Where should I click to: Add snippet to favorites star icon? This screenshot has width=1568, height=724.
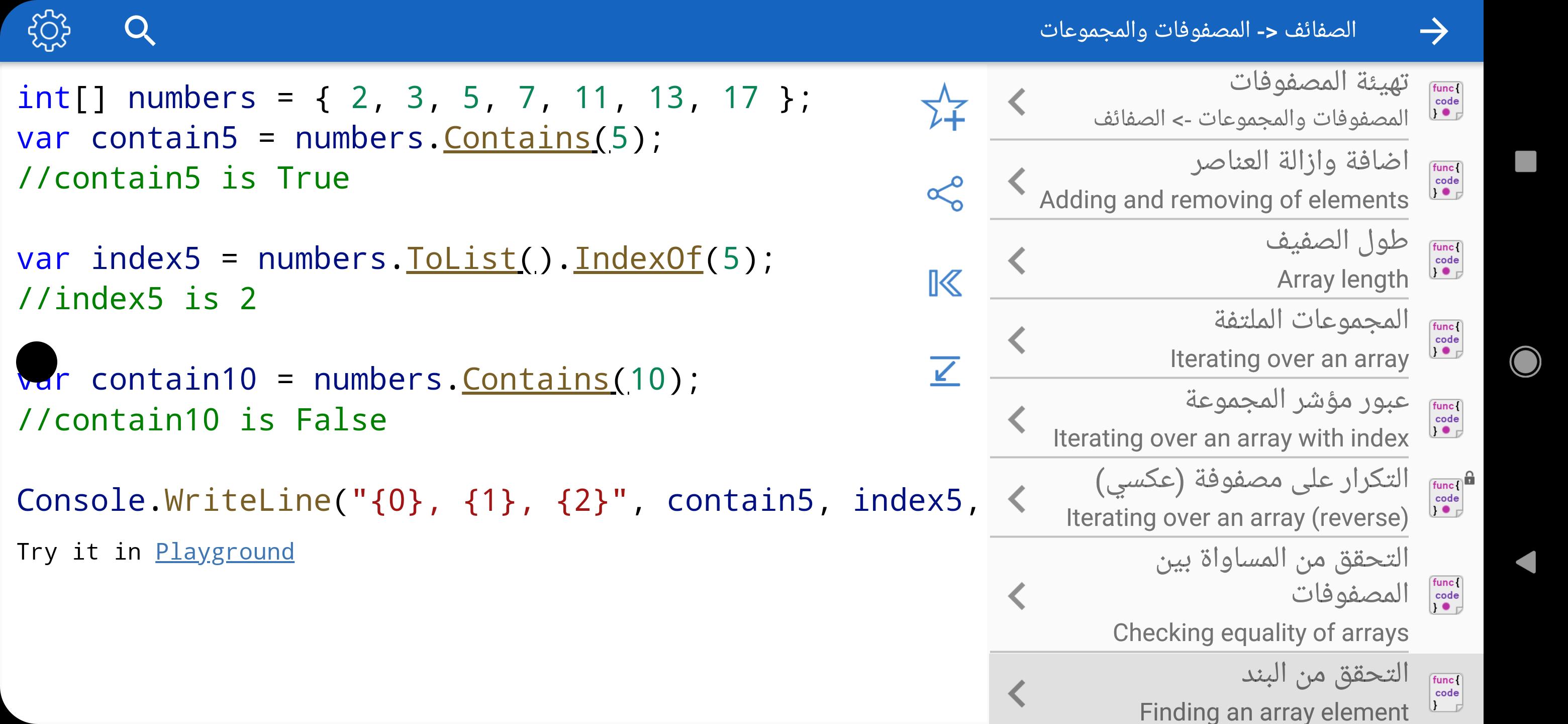tap(945, 107)
